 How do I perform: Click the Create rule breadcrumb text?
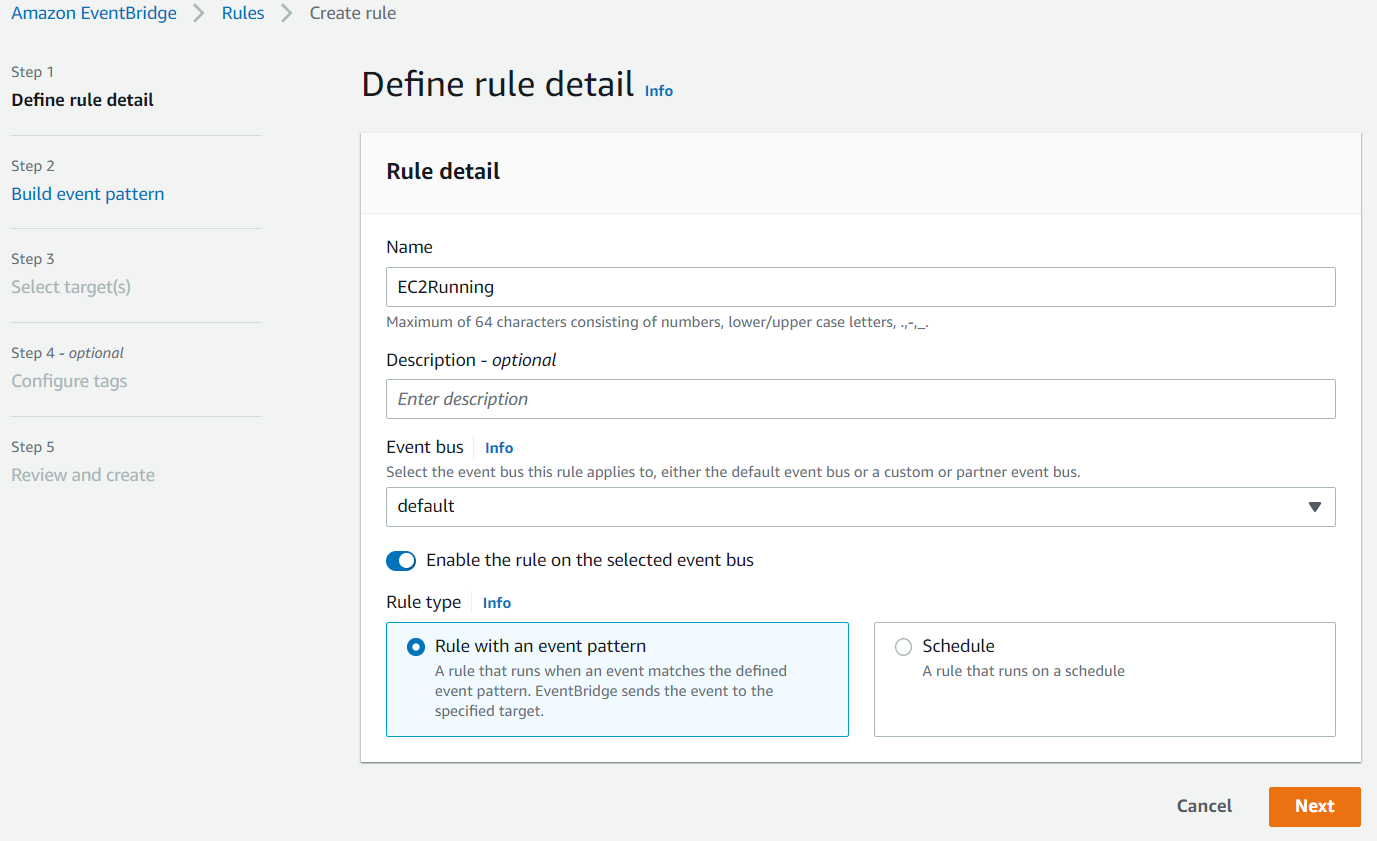point(352,14)
